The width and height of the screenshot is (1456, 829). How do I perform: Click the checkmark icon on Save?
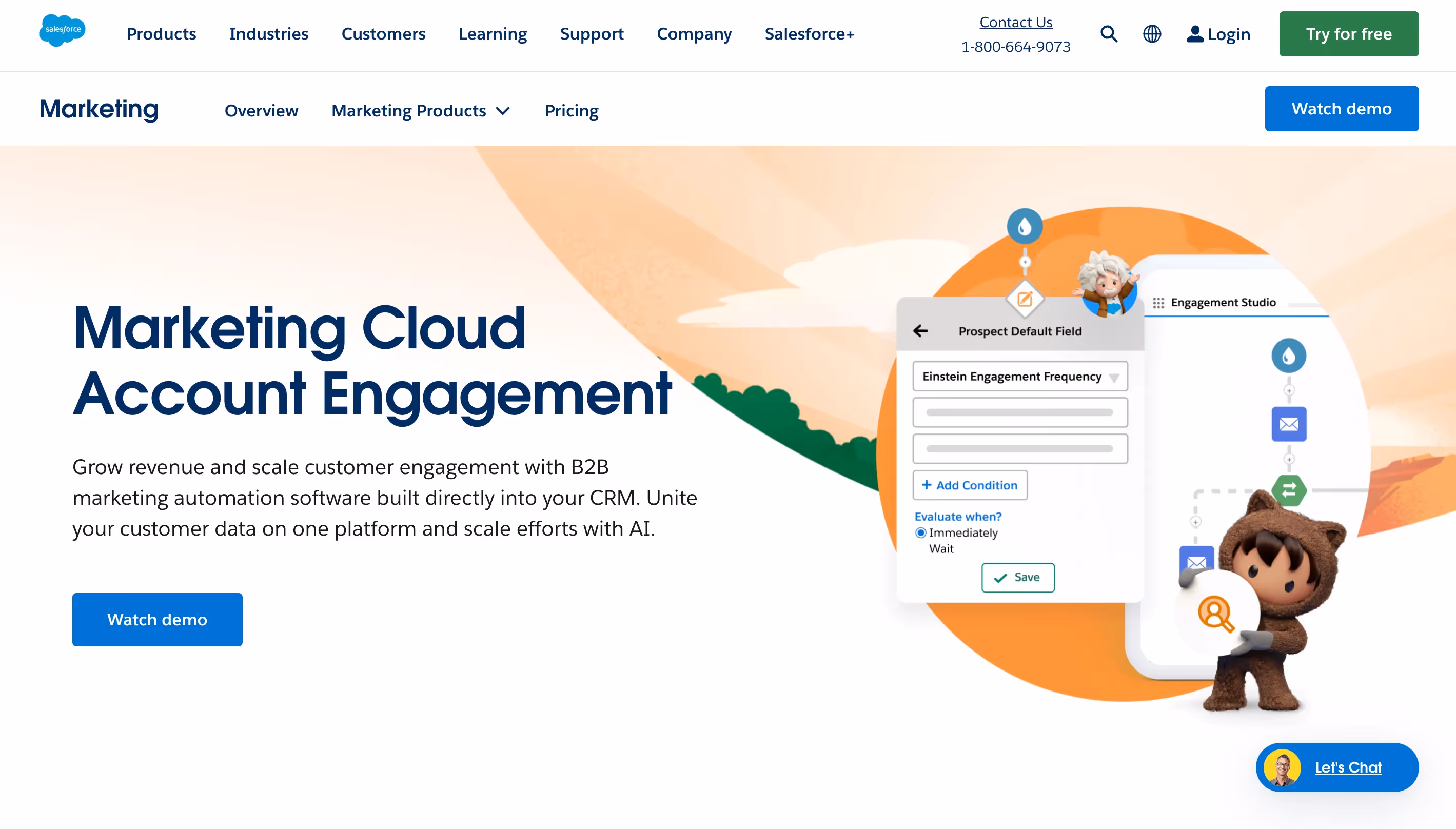pyautogui.click(x=1000, y=578)
